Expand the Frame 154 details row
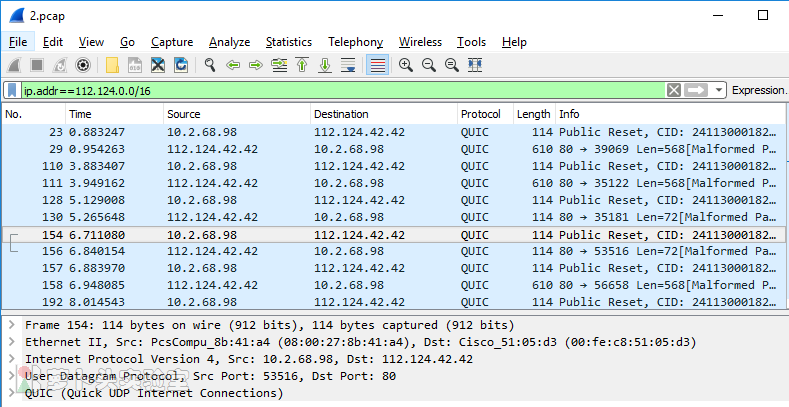This screenshot has width=789, height=407. [12, 324]
